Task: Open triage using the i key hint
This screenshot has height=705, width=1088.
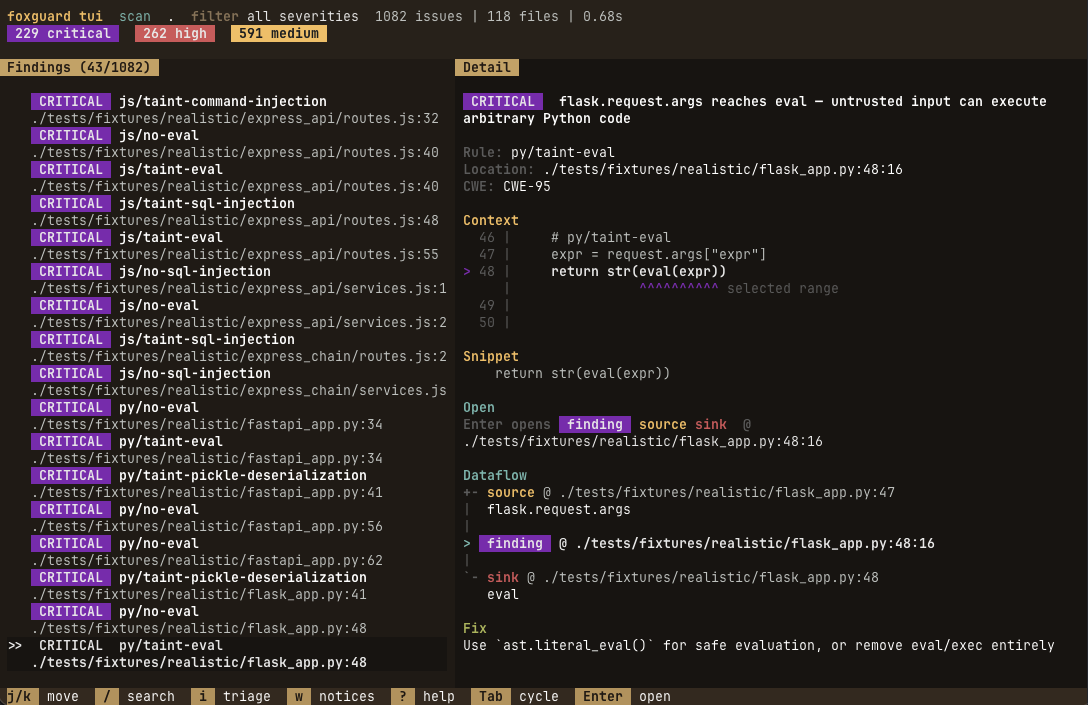Action: tap(202, 696)
